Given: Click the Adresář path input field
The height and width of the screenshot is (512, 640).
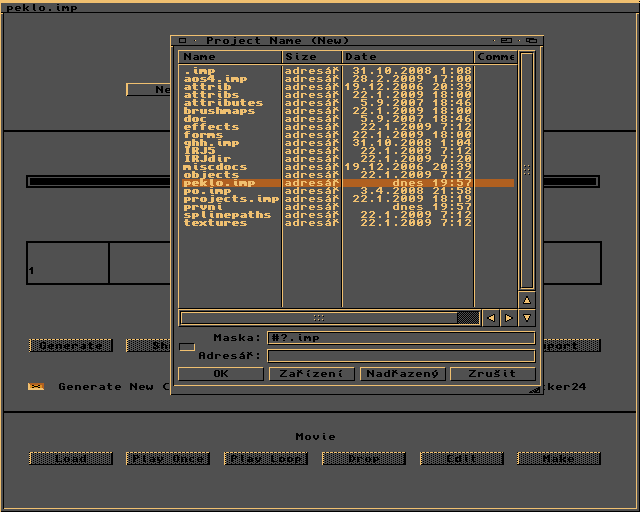Looking at the screenshot, I should click(401, 356).
